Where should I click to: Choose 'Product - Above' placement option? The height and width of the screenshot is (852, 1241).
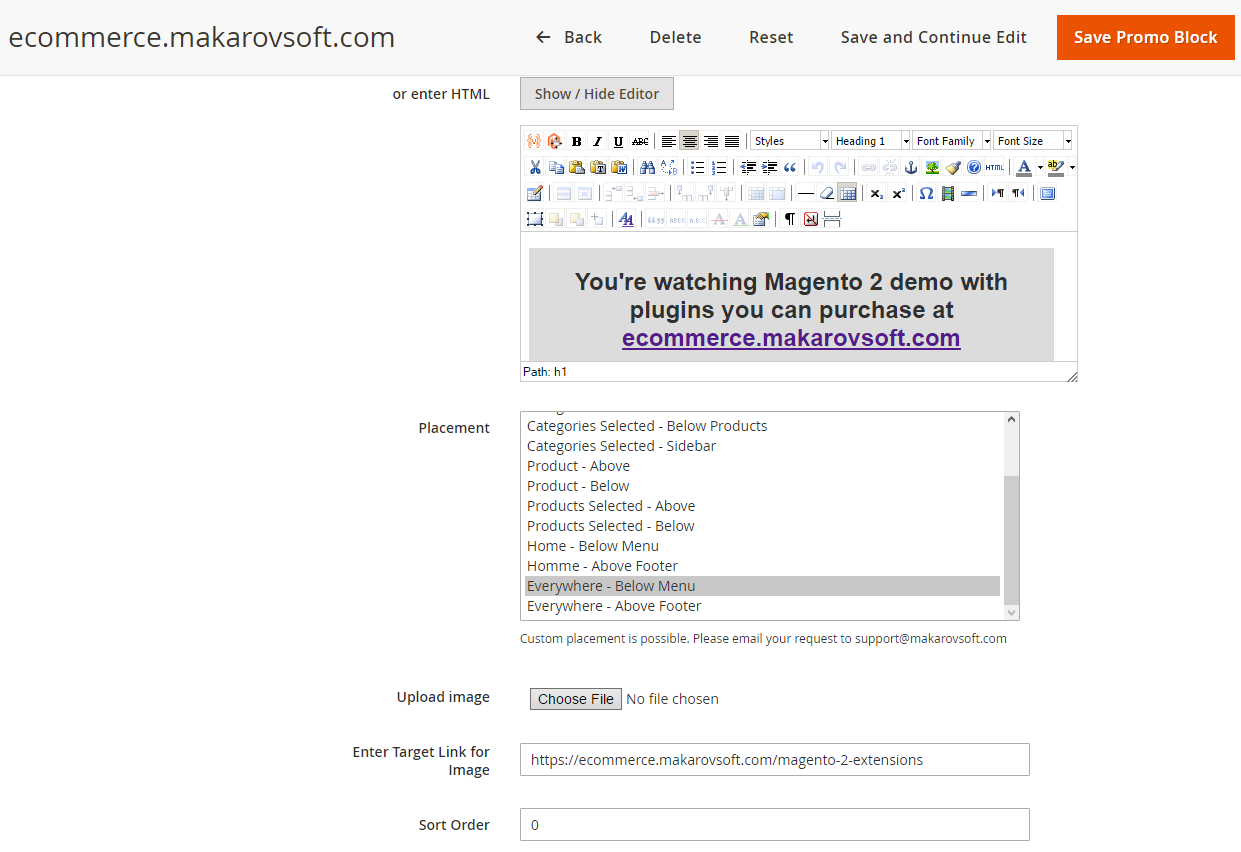tap(762, 466)
